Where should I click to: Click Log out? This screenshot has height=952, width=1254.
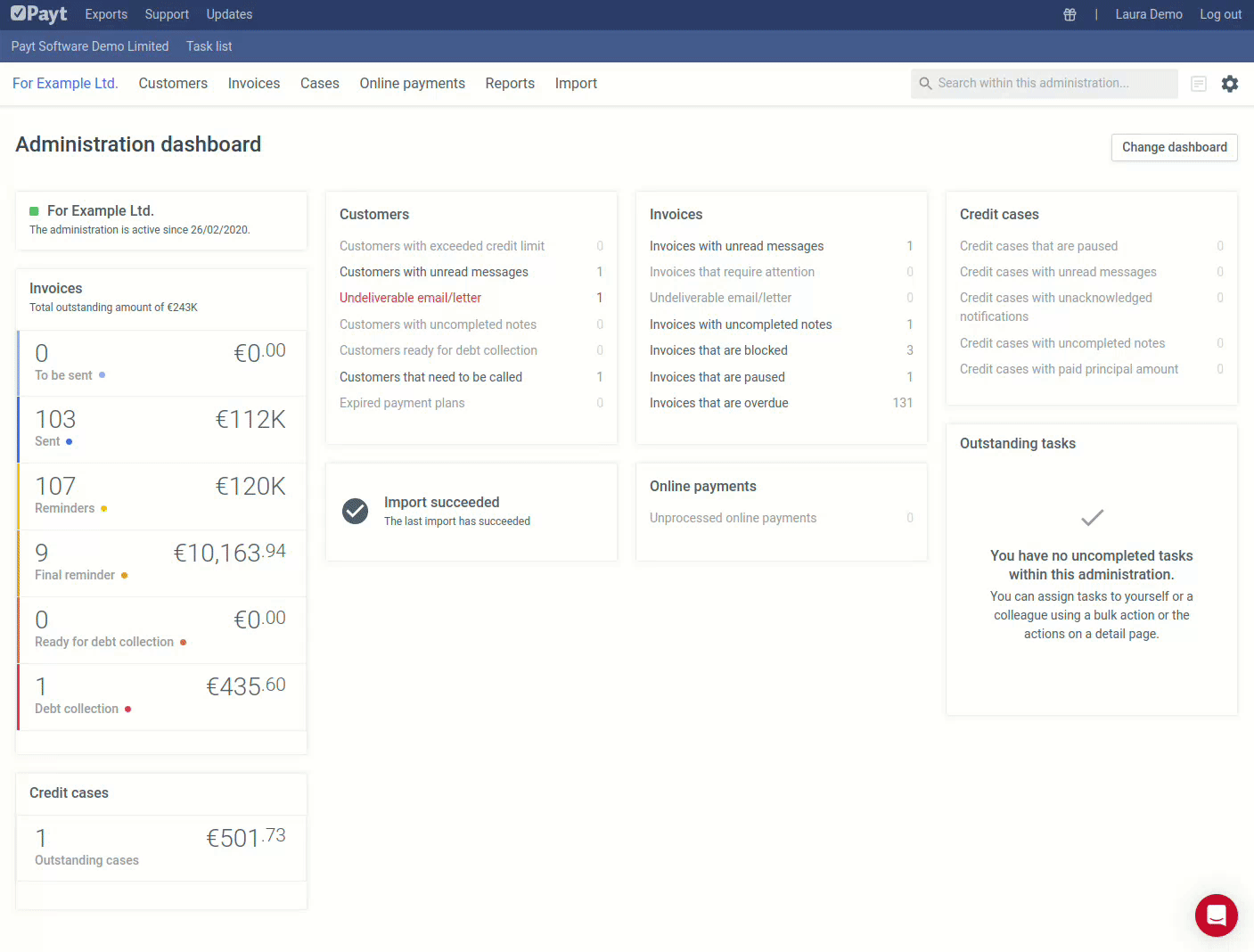coord(1221,14)
